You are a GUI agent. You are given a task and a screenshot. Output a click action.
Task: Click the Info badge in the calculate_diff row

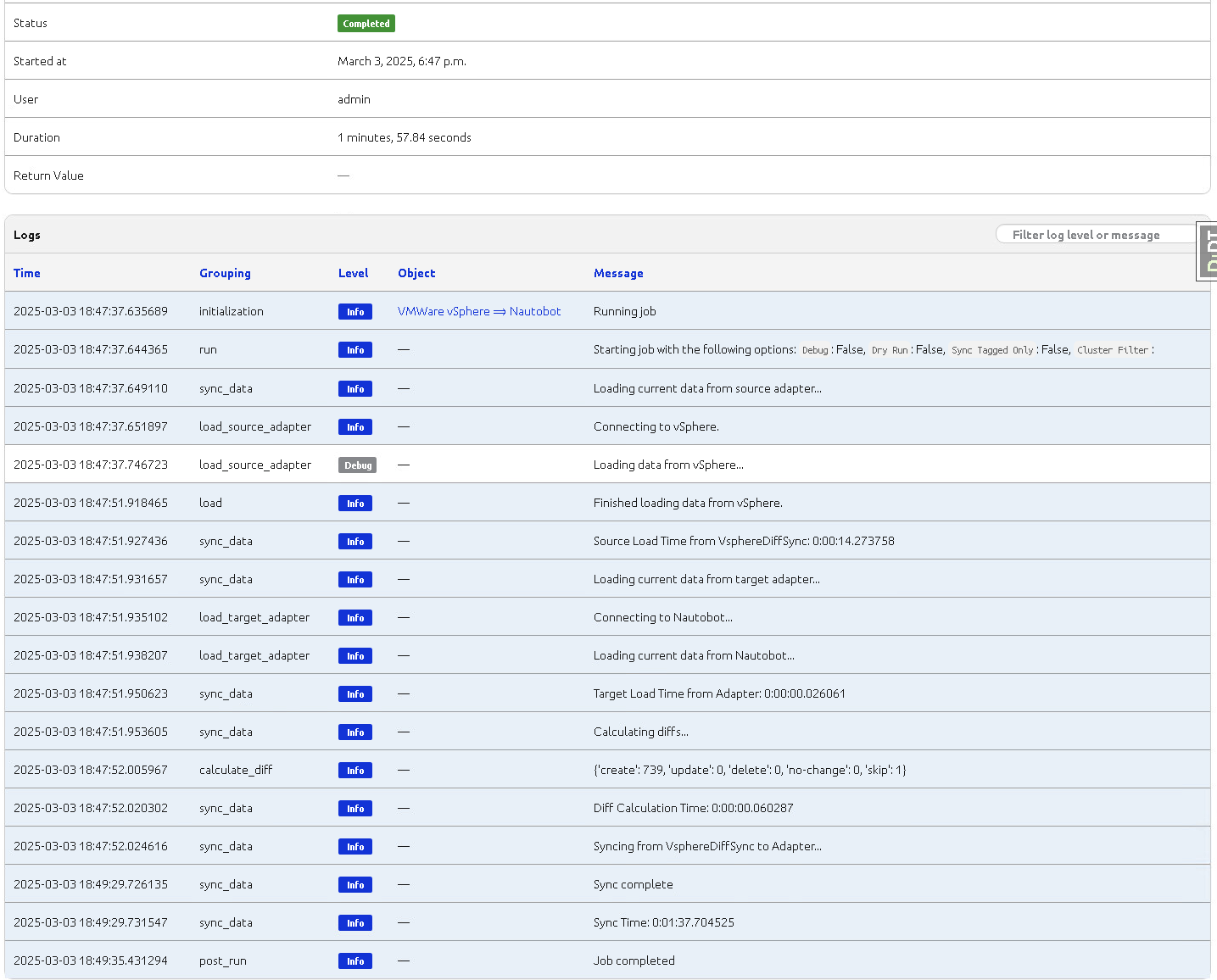coord(355,771)
